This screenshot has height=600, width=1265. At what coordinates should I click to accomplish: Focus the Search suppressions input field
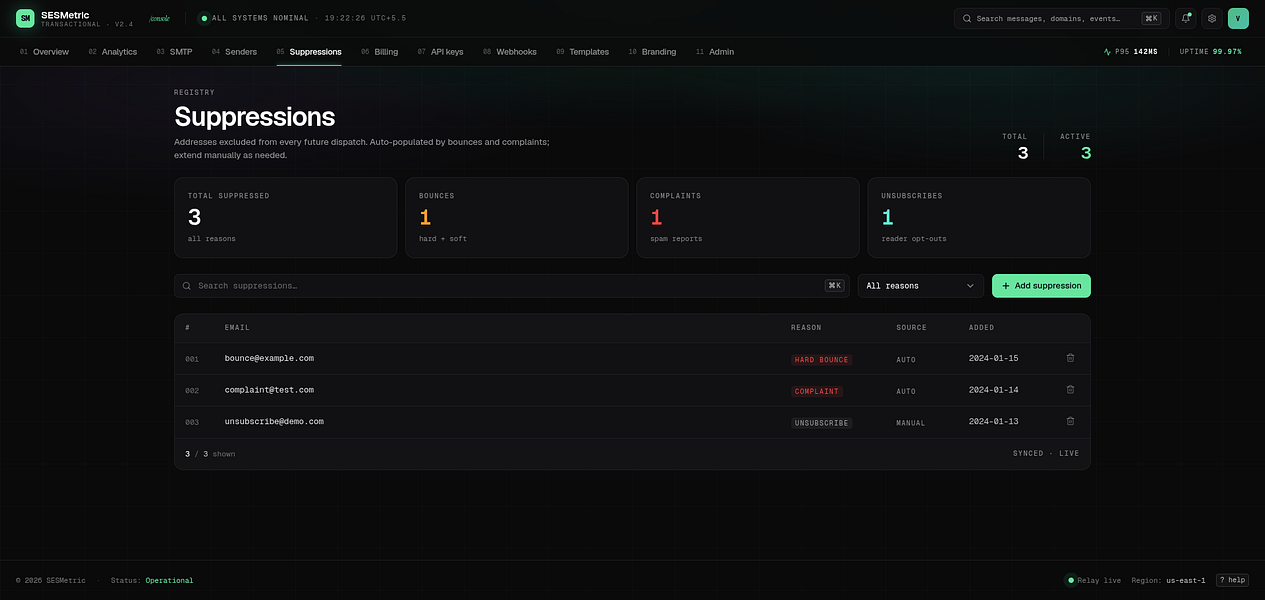point(512,286)
